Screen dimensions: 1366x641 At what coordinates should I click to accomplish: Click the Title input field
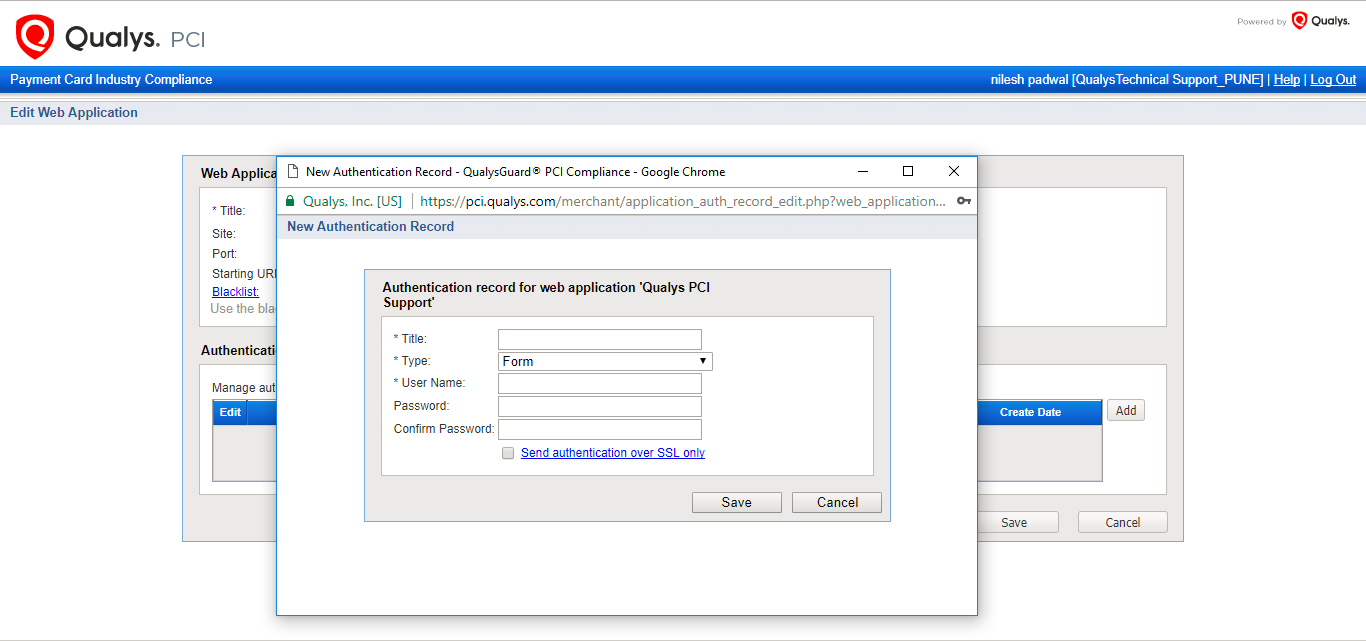tap(599, 338)
